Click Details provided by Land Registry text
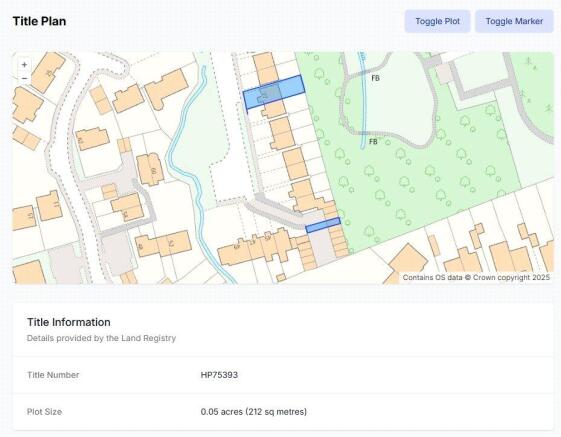Image resolution: width=561 pixels, height=437 pixels. (101, 338)
